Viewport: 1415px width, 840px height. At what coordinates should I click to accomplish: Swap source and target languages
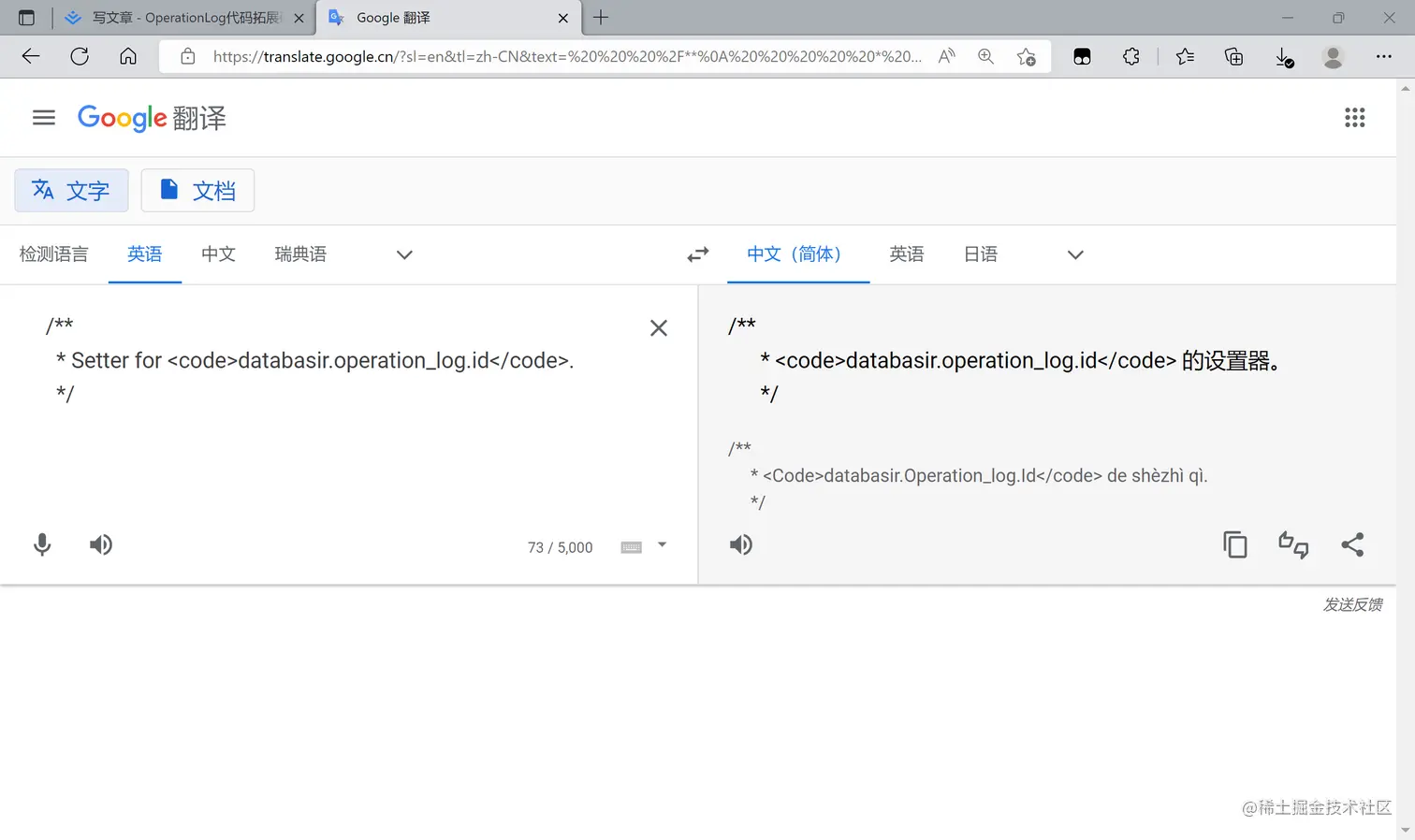[698, 254]
